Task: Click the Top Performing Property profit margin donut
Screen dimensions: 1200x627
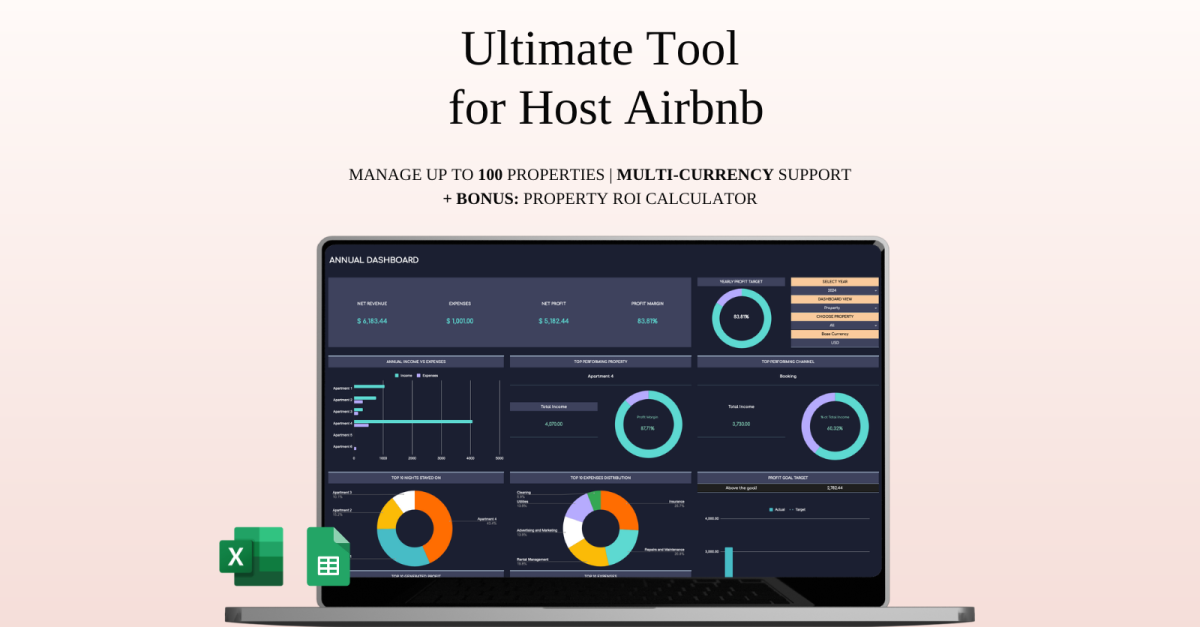Action: click(x=648, y=425)
